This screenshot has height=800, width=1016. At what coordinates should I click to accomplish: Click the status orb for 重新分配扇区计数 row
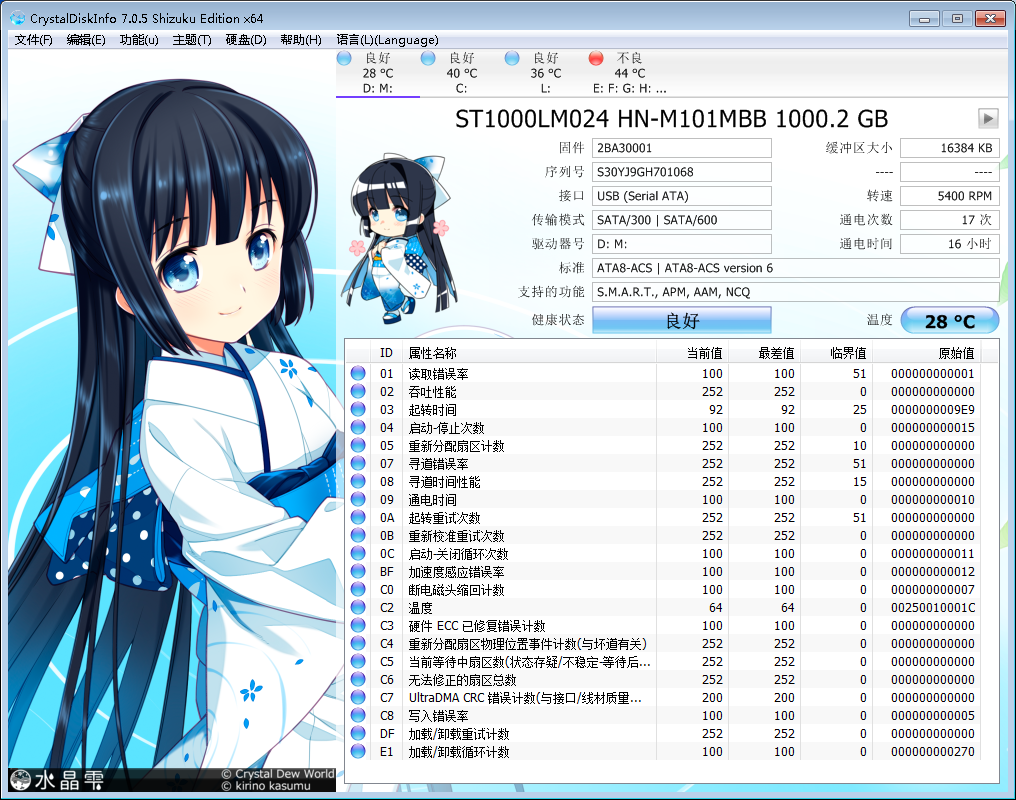point(358,446)
